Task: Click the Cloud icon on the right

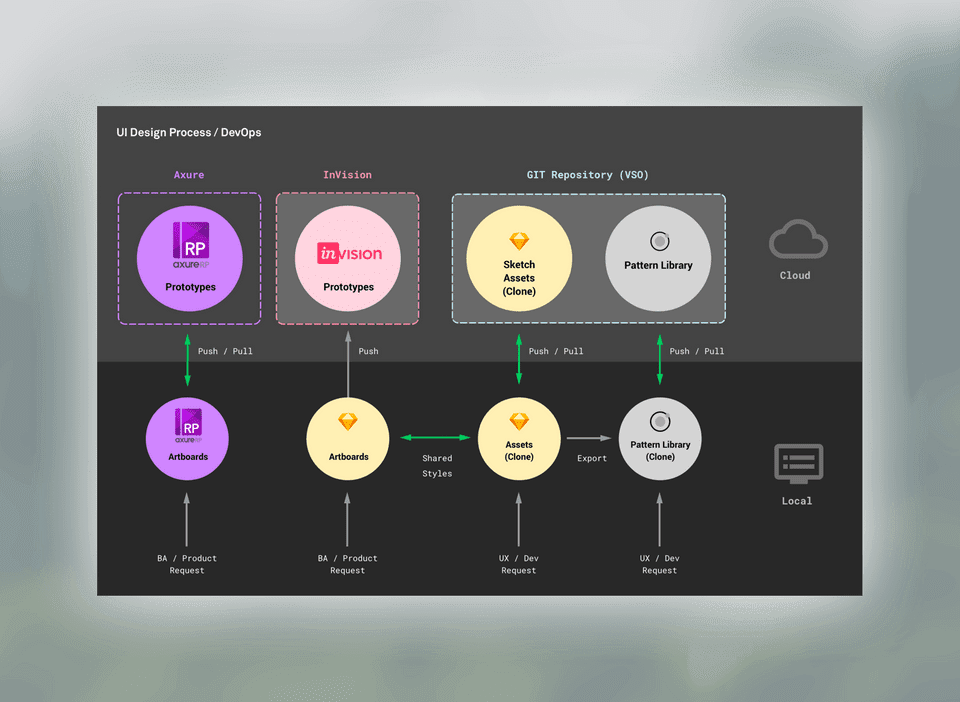Action: coord(797,240)
